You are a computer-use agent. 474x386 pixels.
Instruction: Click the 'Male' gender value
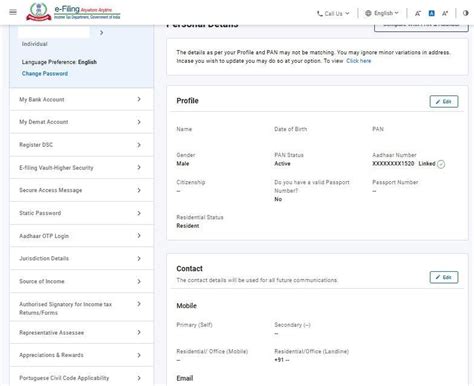[183, 164]
